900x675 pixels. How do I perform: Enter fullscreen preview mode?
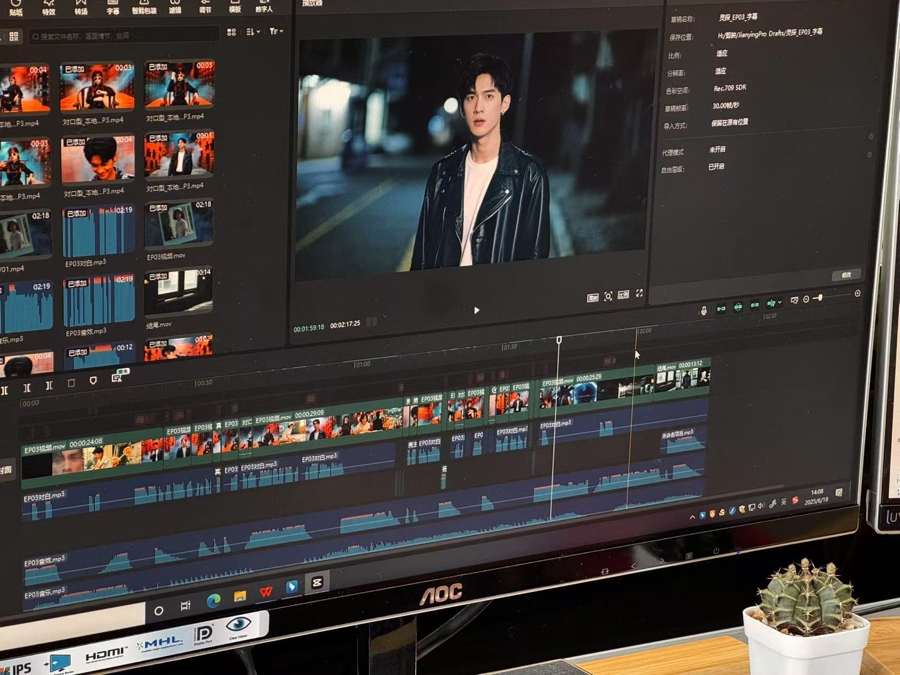click(x=639, y=294)
